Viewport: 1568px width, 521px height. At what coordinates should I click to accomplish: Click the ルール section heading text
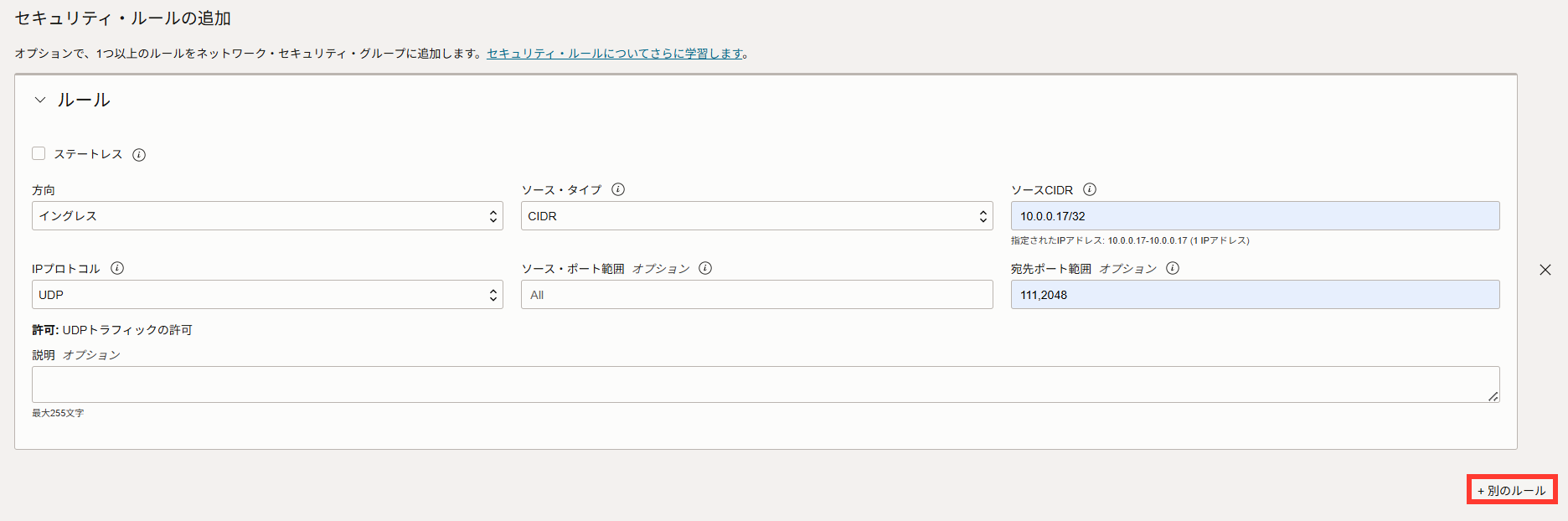pyautogui.click(x=84, y=100)
